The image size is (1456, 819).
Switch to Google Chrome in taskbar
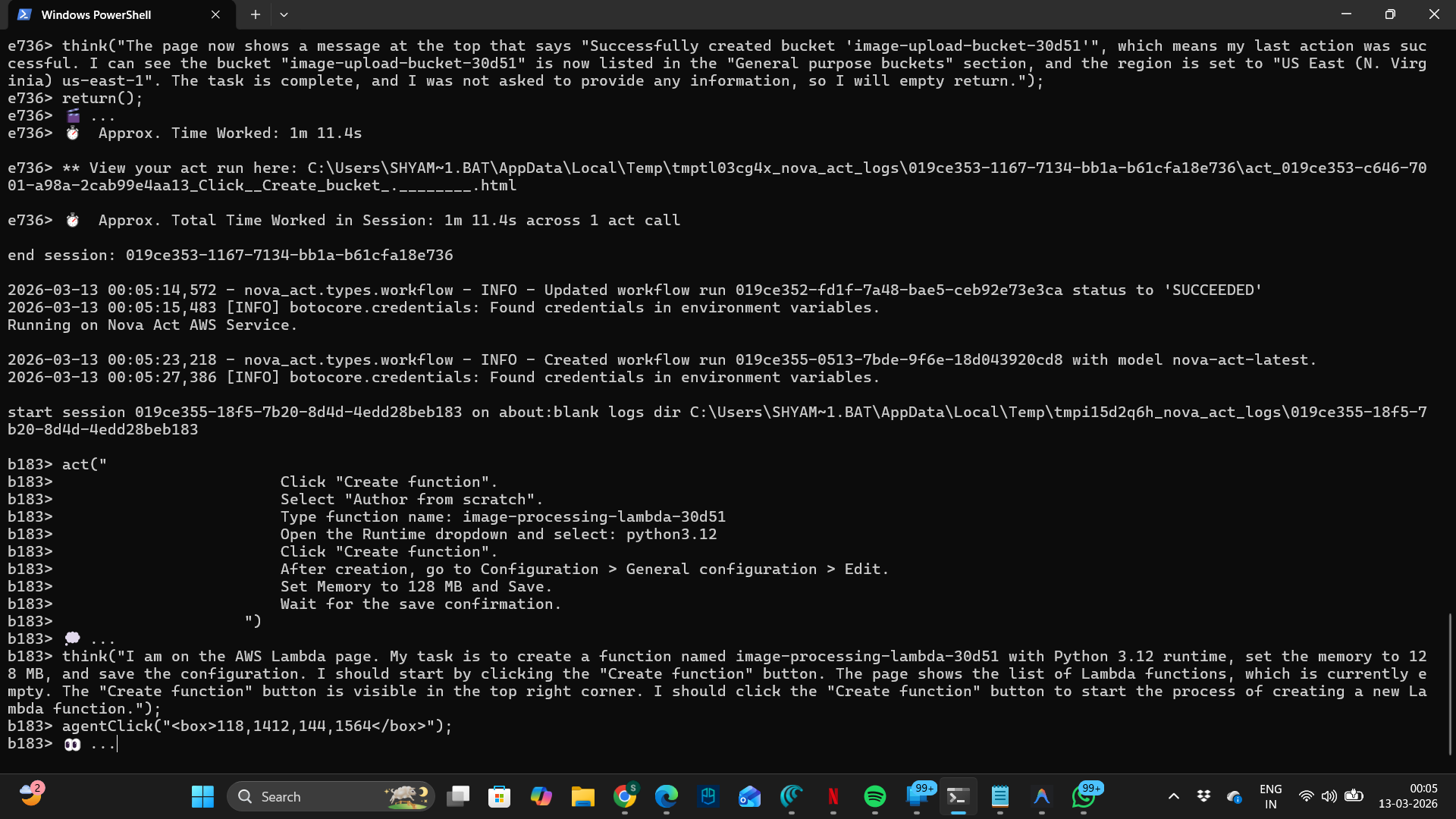625,796
